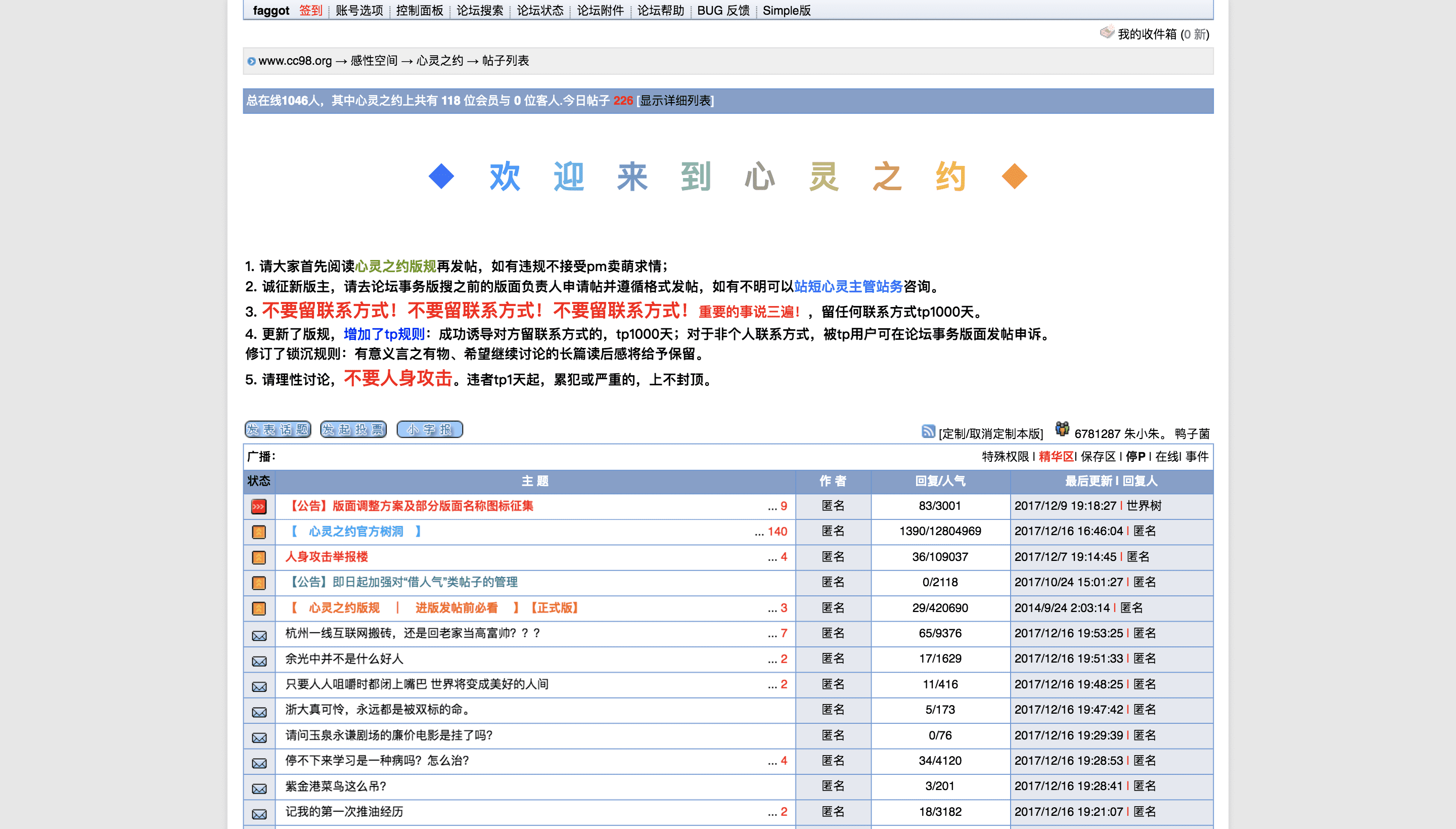
Task: Click pinned icon beside 心灵之约官方树洞 thread
Action: (x=259, y=532)
